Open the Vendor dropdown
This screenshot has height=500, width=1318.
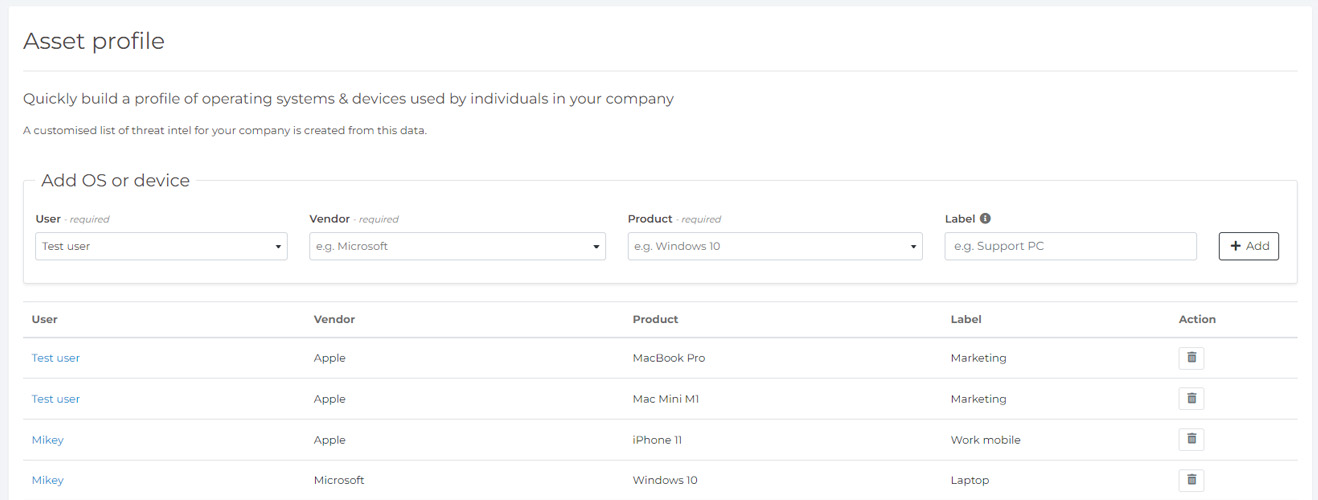coord(457,246)
